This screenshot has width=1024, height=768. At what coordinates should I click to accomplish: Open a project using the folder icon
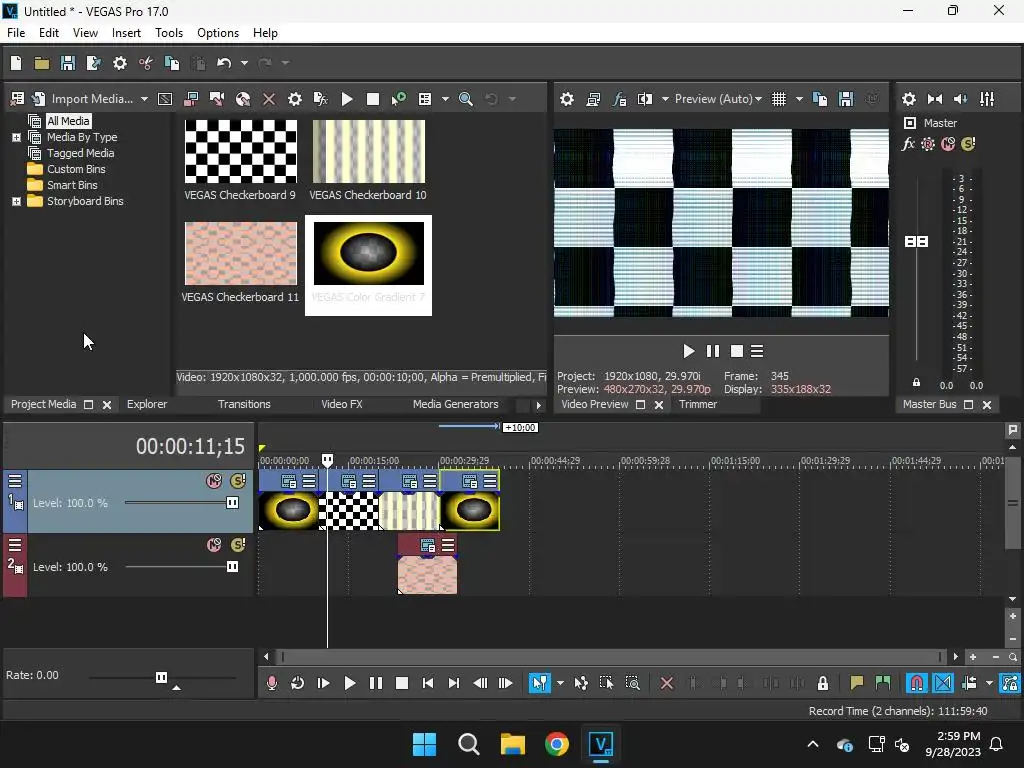click(42, 63)
